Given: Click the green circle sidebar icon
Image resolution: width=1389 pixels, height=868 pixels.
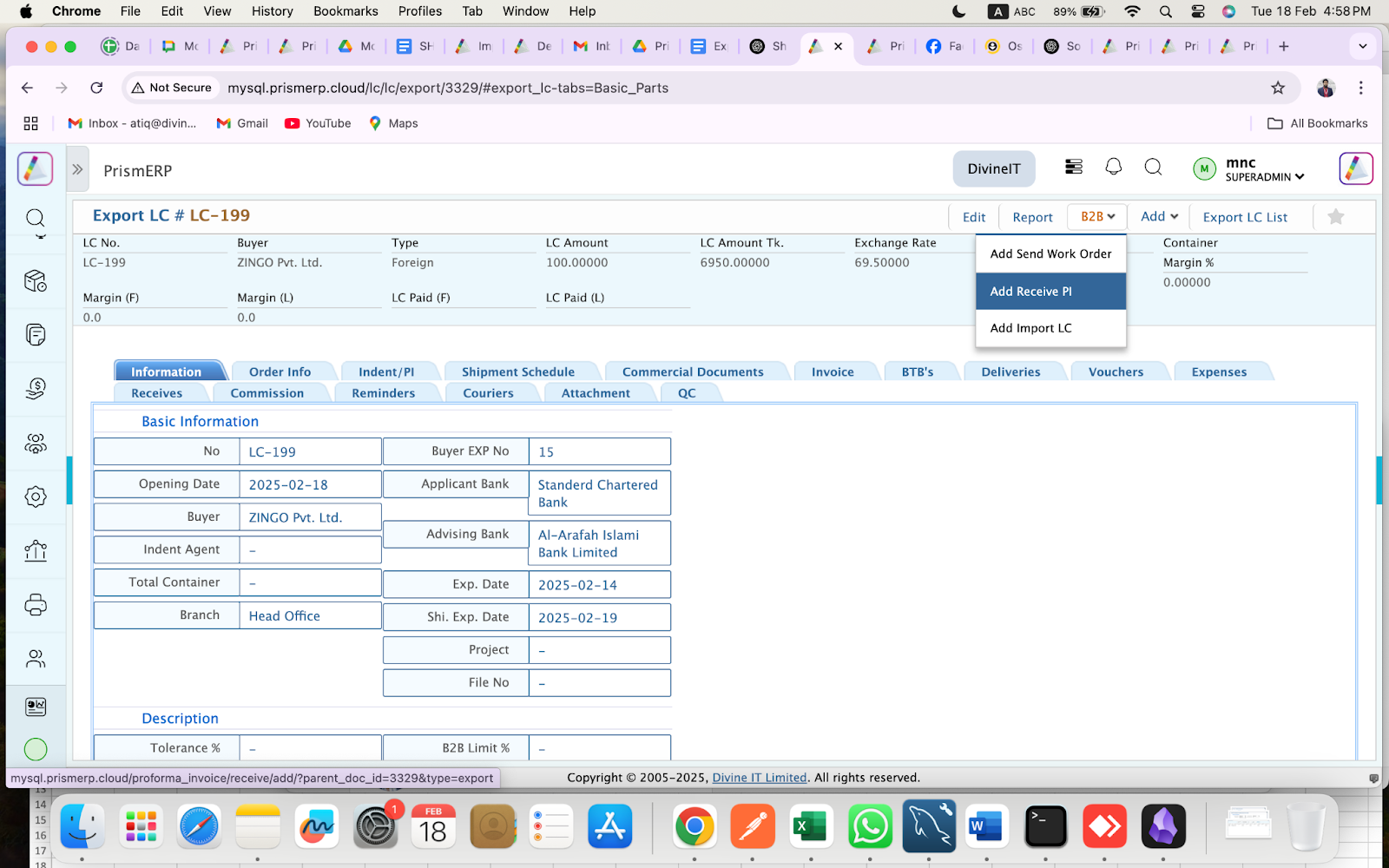Looking at the screenshot, I should pyautogui.click(x=36, y=749).
